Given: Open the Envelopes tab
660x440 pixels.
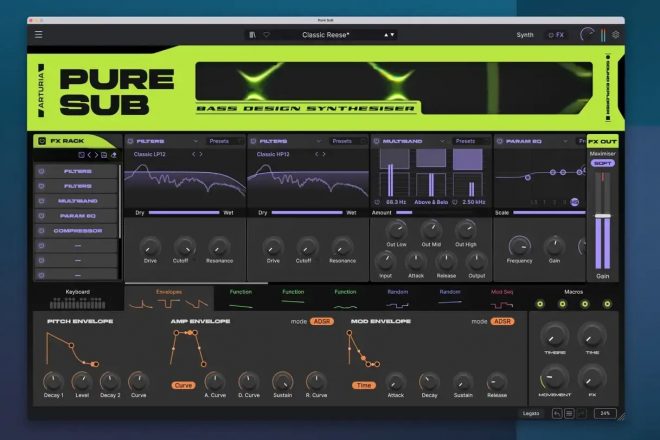Looking at the screenshot, I should [169, 298].
